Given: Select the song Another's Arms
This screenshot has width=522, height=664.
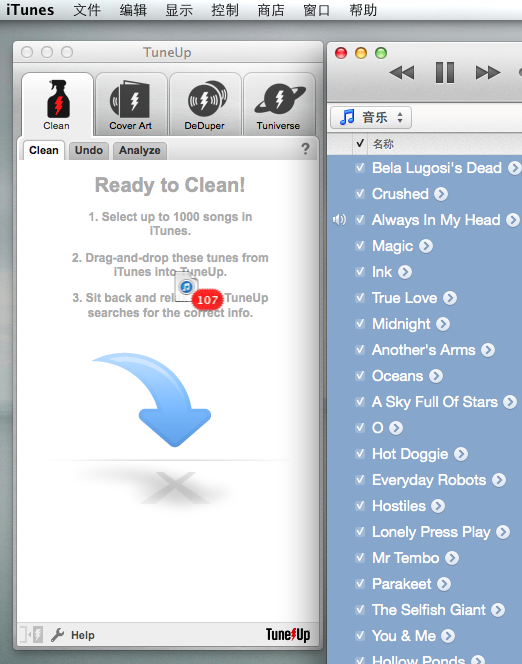Looking at the screenshot, I should 423,350.
